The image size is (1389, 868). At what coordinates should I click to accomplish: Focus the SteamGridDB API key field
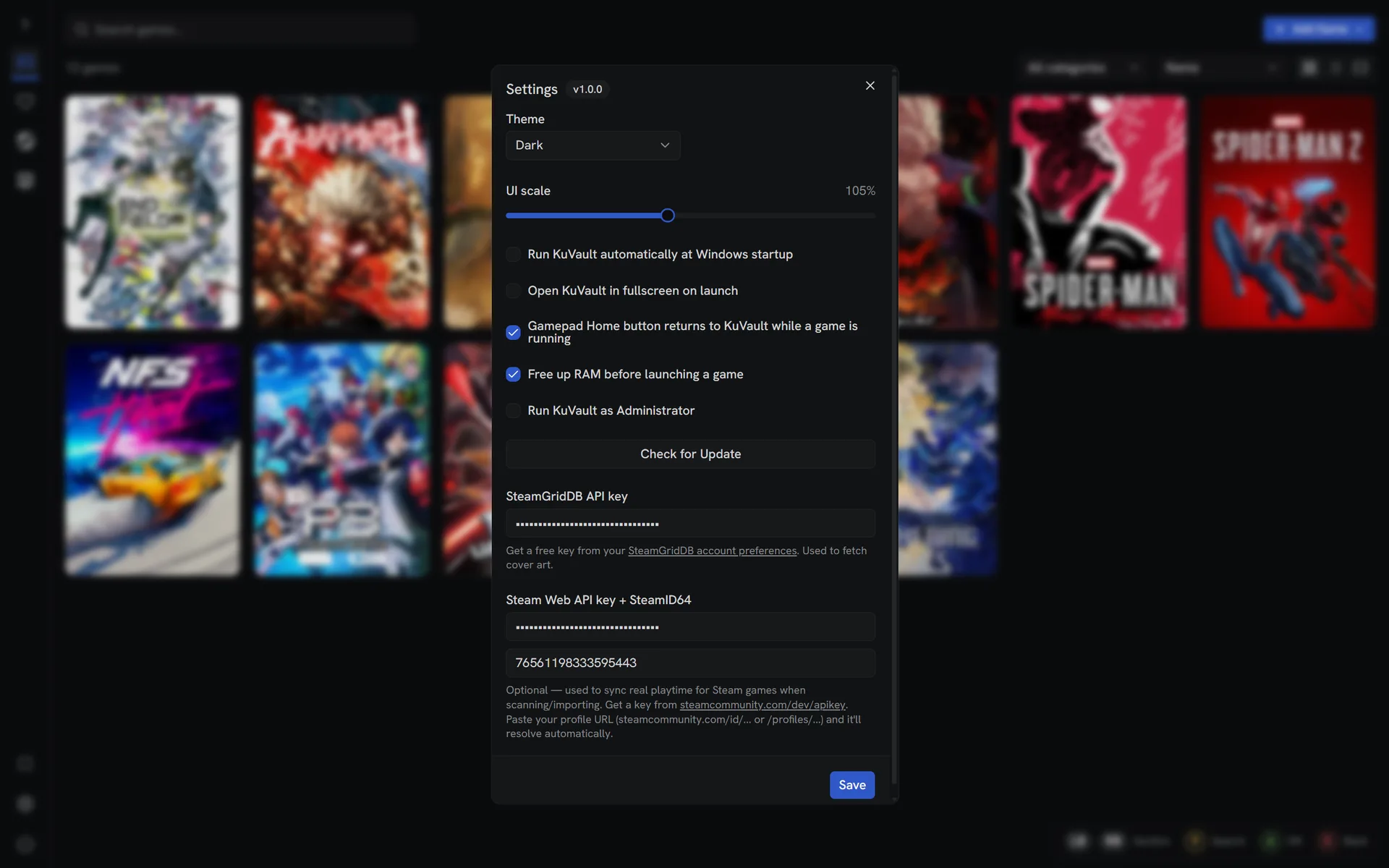[690, 524]
